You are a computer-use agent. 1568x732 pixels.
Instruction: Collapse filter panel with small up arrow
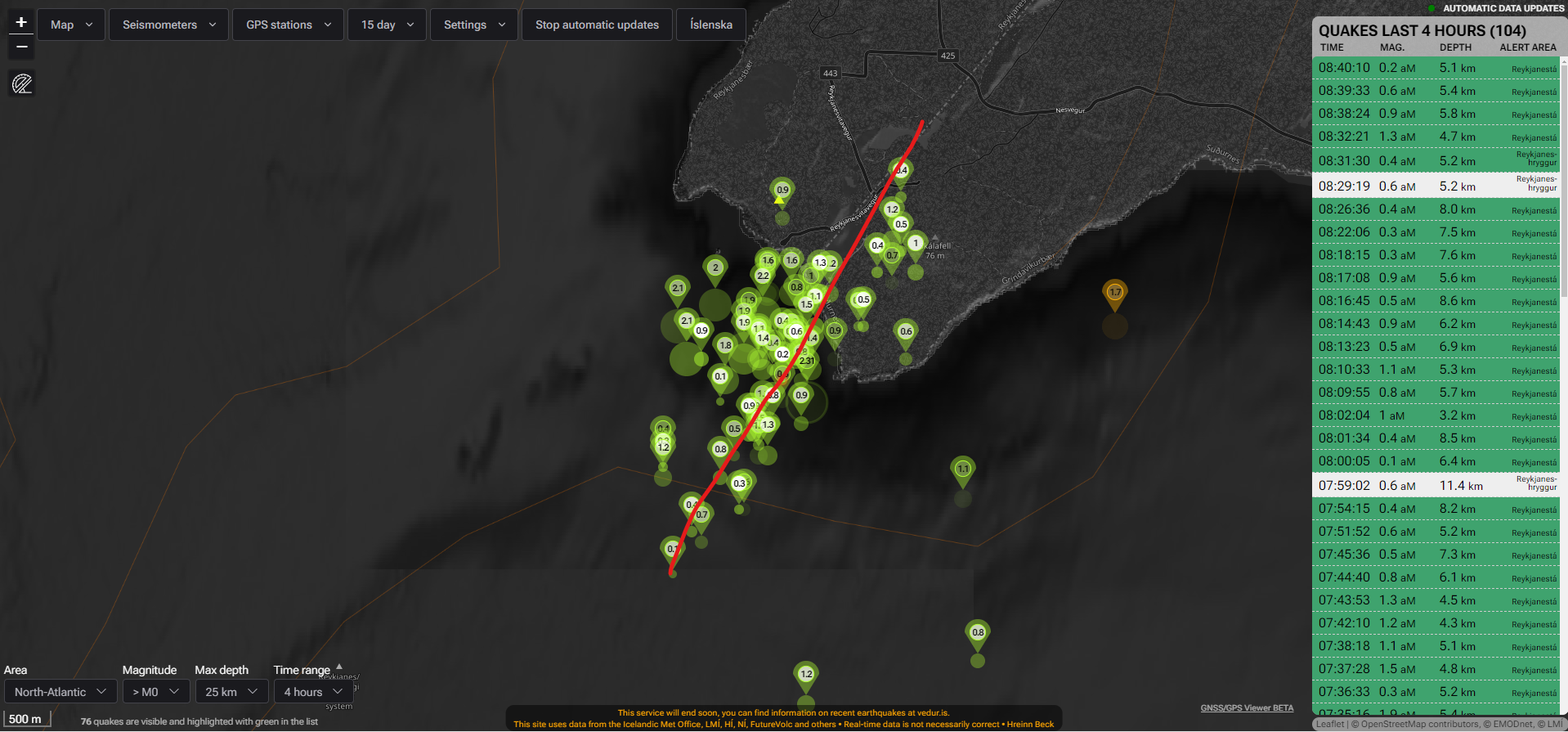(339, 666)
